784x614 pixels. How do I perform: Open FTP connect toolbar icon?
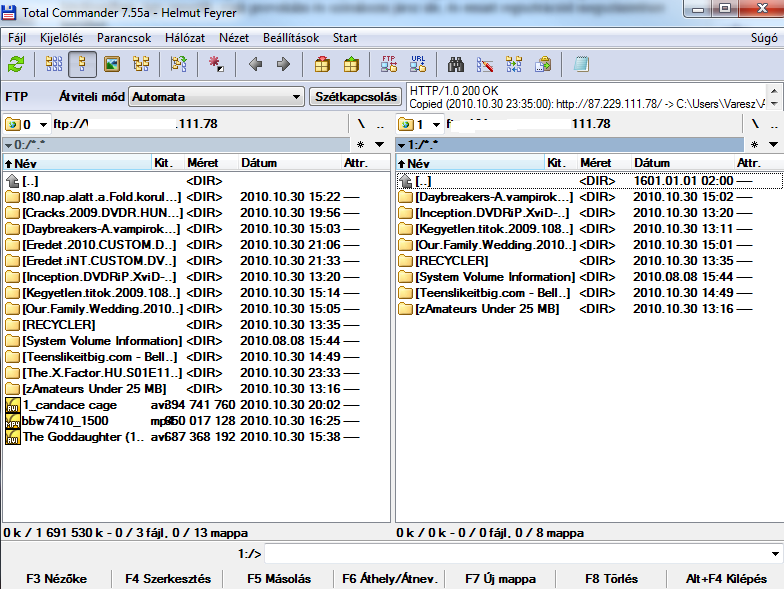(x=389, y=64)
